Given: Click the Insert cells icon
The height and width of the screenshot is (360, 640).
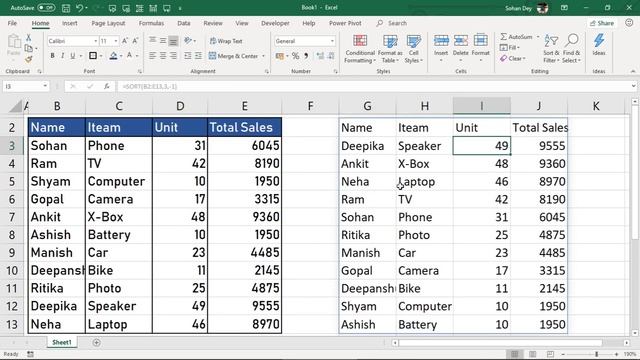Looking at the screenshot, I should tap(441, 40).
